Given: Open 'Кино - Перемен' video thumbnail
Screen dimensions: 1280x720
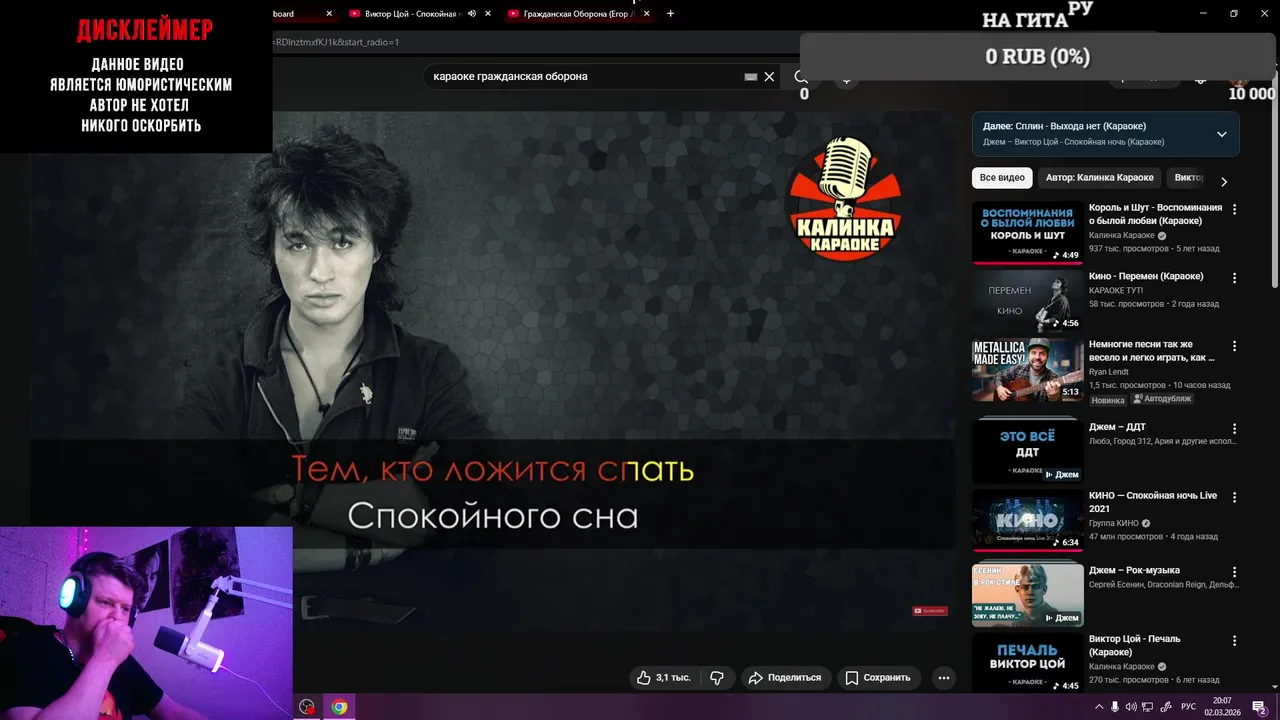Looking at the screenshot, I should pyautogui.click(x=1027, y=301).
